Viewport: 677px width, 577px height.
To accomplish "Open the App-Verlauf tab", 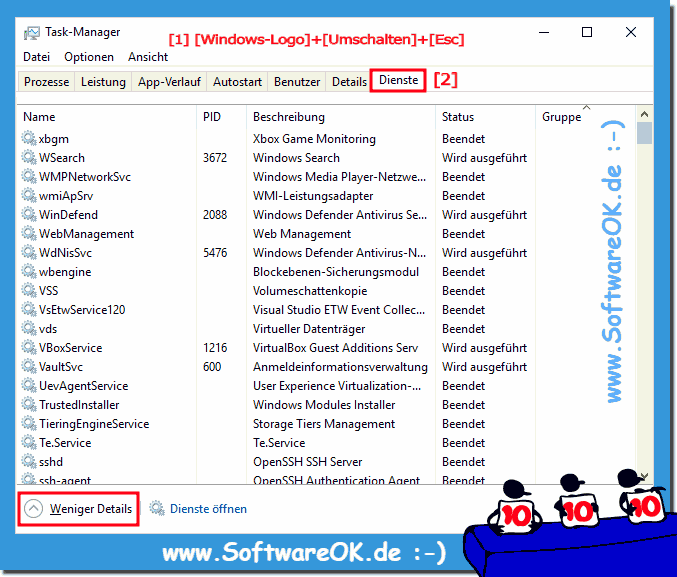I will pos(169,82).
